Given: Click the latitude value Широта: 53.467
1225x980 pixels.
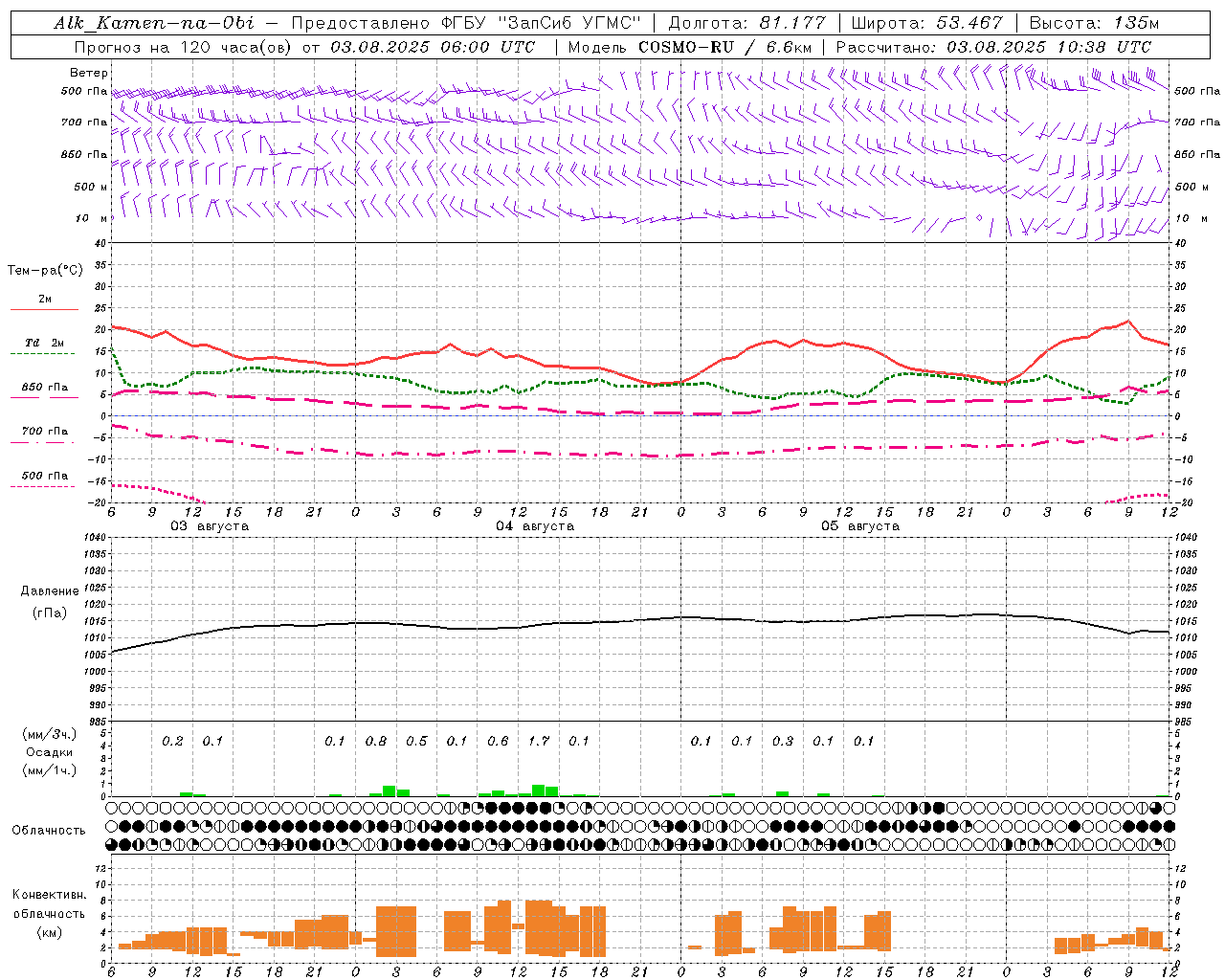Looking at the screenshot, I should tap(926, 23).
